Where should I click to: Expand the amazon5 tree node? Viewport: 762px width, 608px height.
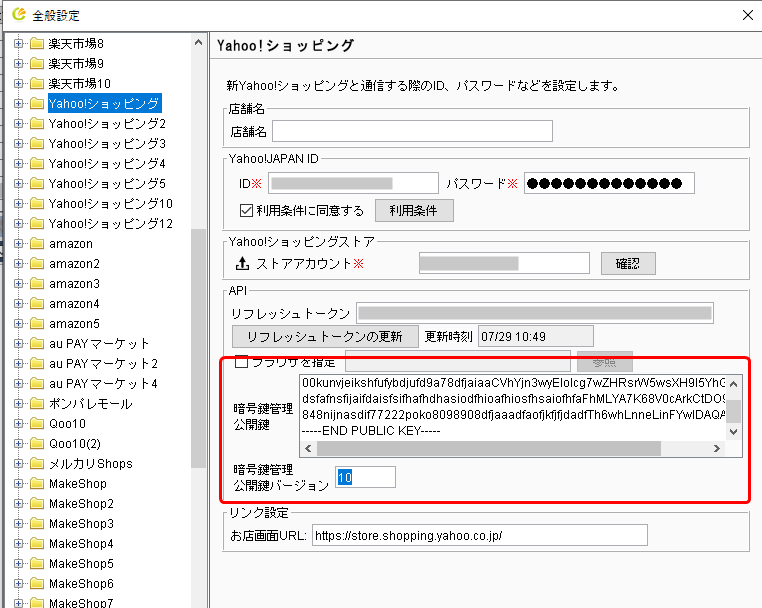click(x=18, y=323)
